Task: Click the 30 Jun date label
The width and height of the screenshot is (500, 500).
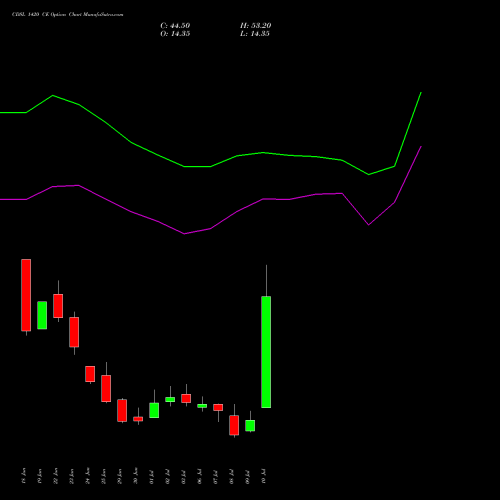Action: coord(136,476)
